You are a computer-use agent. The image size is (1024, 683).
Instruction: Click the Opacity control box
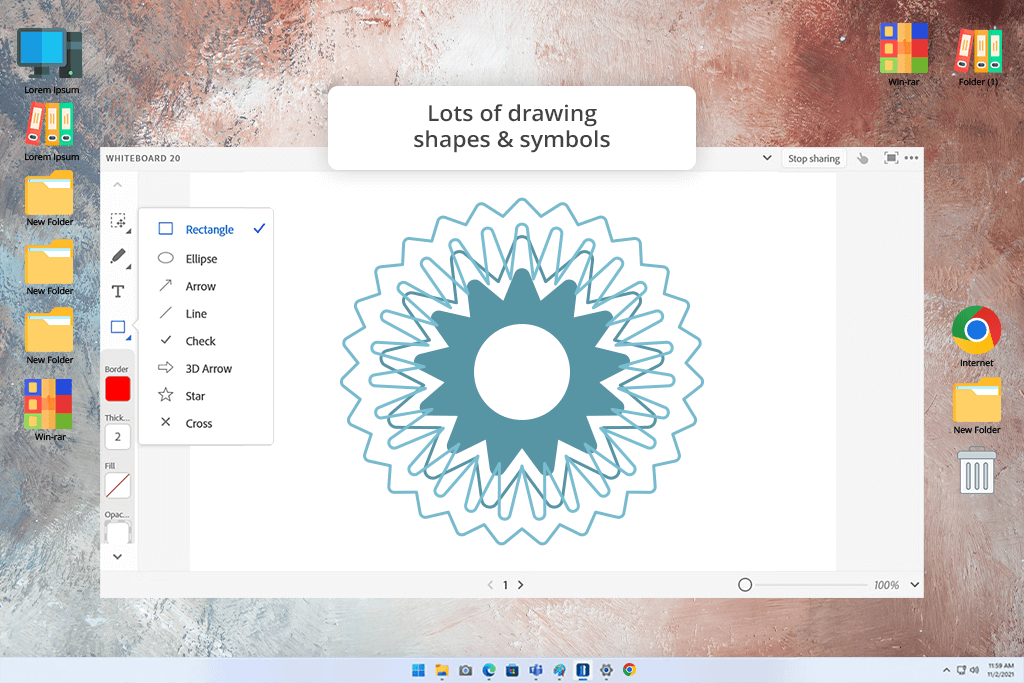[x=118, y=532]
